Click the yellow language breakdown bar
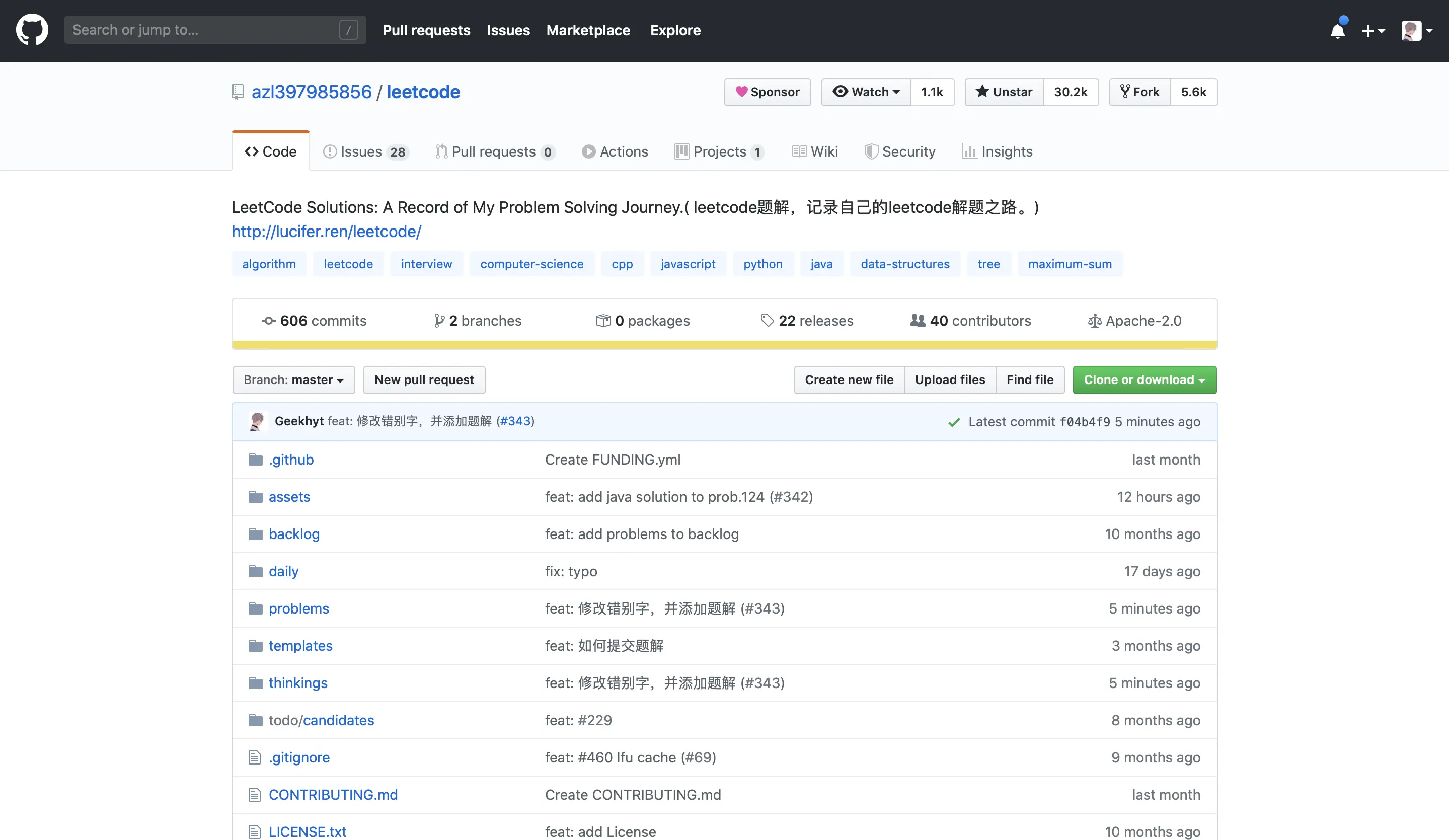The image size is (1449, 840). (724, 345)
